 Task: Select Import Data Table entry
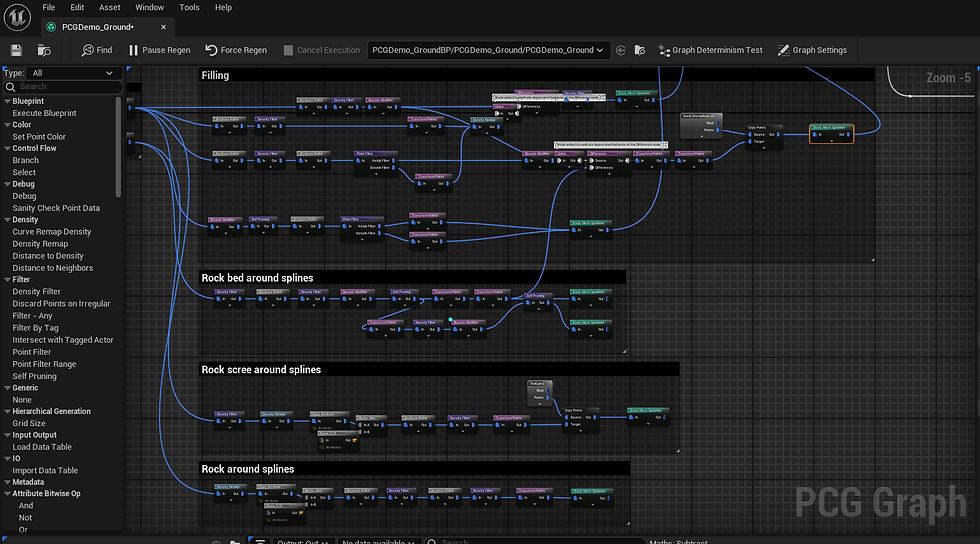pos(45,471)
